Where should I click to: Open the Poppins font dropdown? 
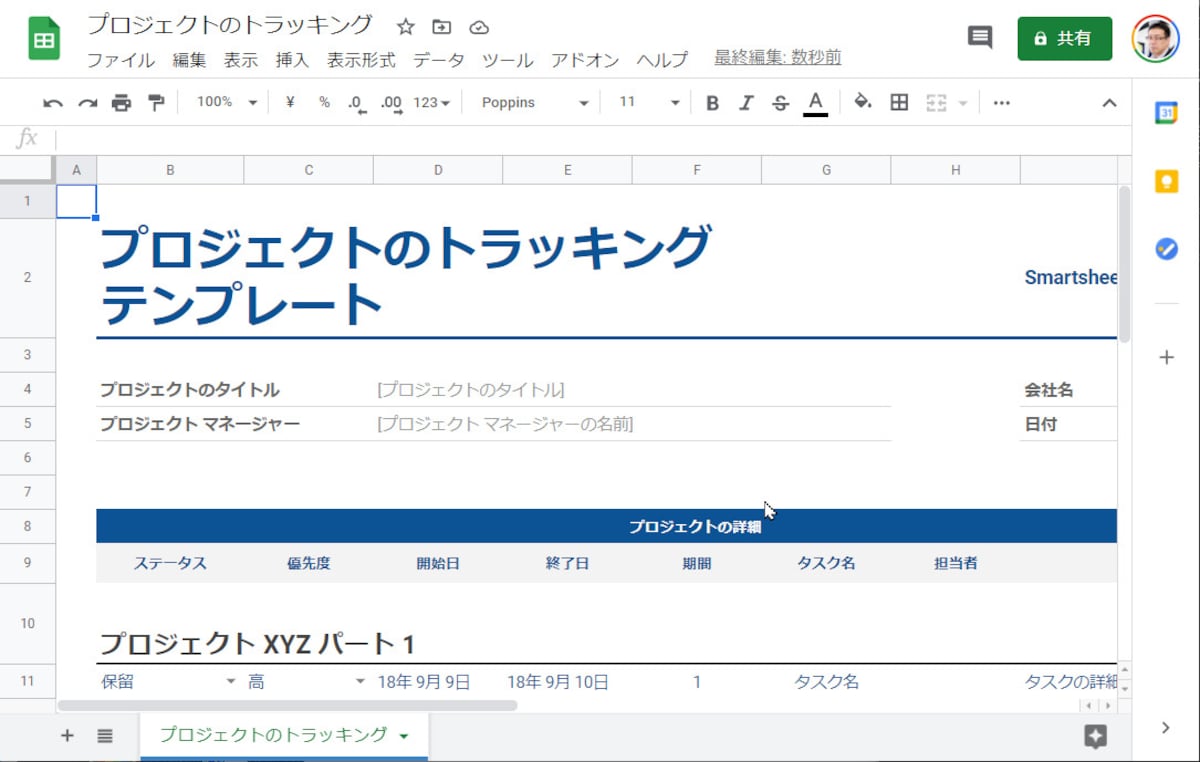[534, 102]
